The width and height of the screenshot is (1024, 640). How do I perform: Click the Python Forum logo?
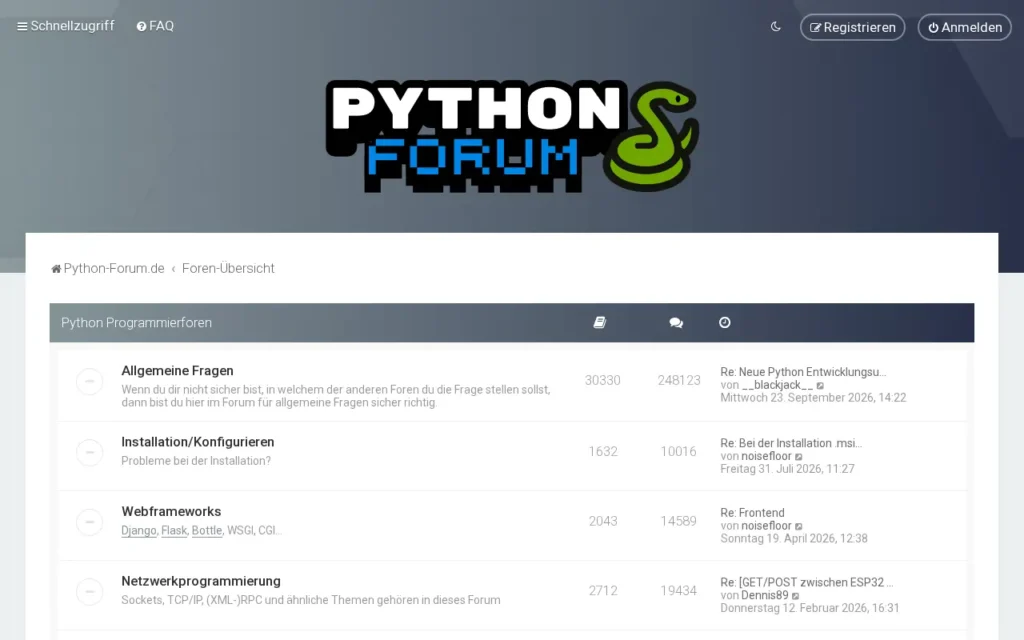click(512, 136)
